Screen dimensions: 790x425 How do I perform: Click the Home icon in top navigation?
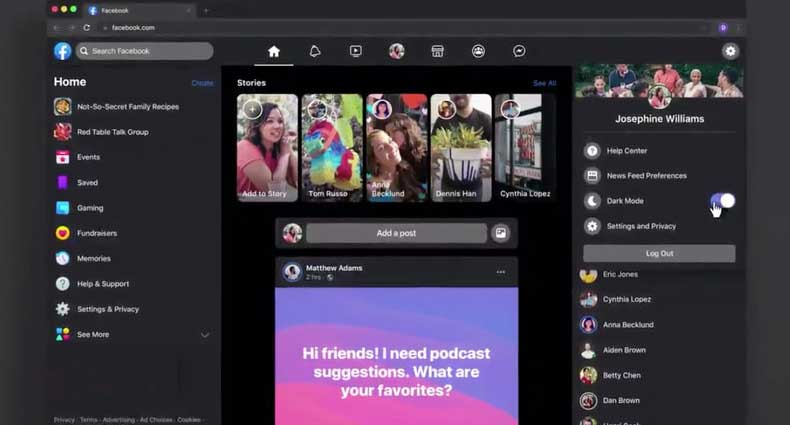(x=274, y=51)
